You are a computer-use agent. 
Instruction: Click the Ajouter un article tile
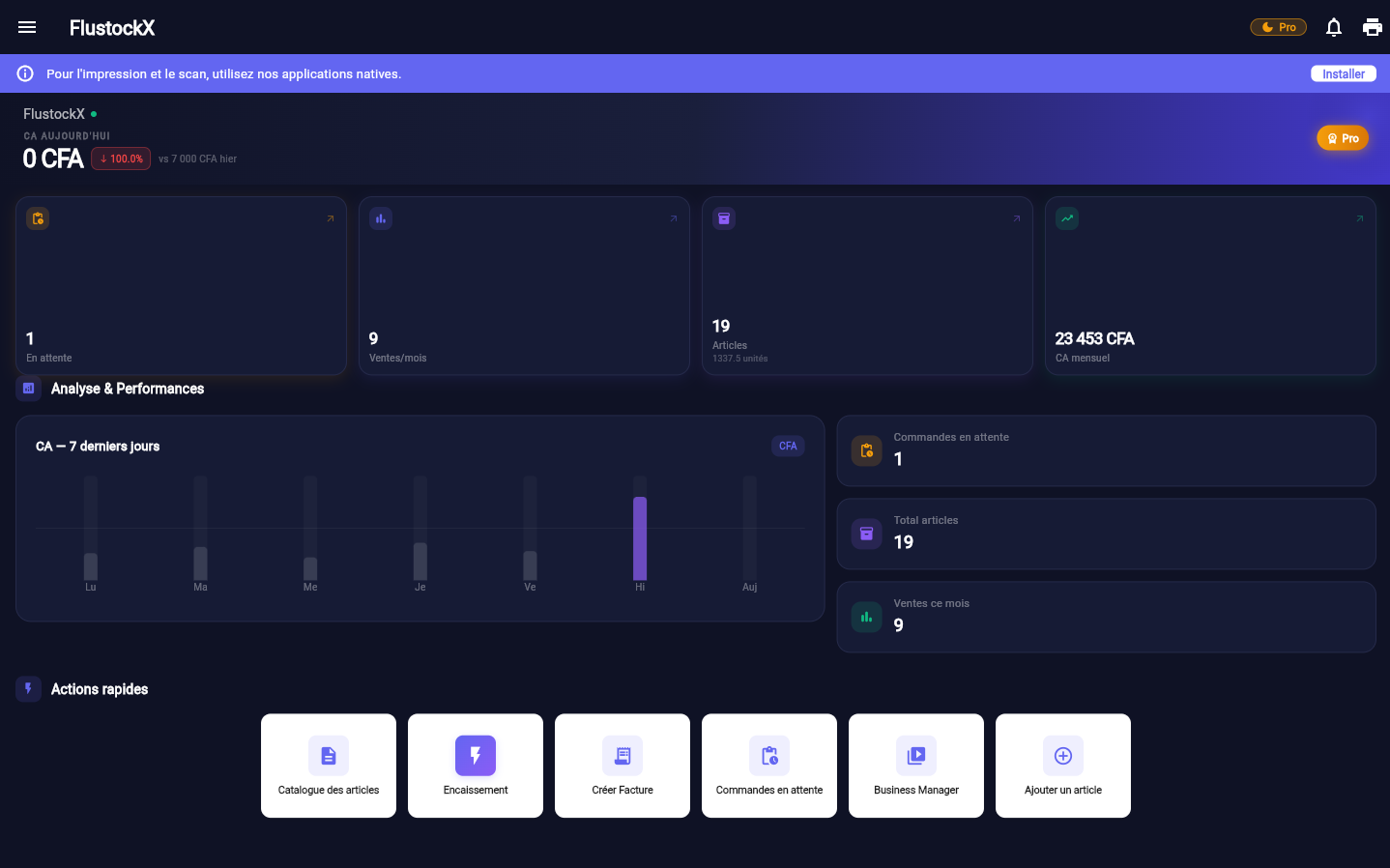(x=1063, y=766)
